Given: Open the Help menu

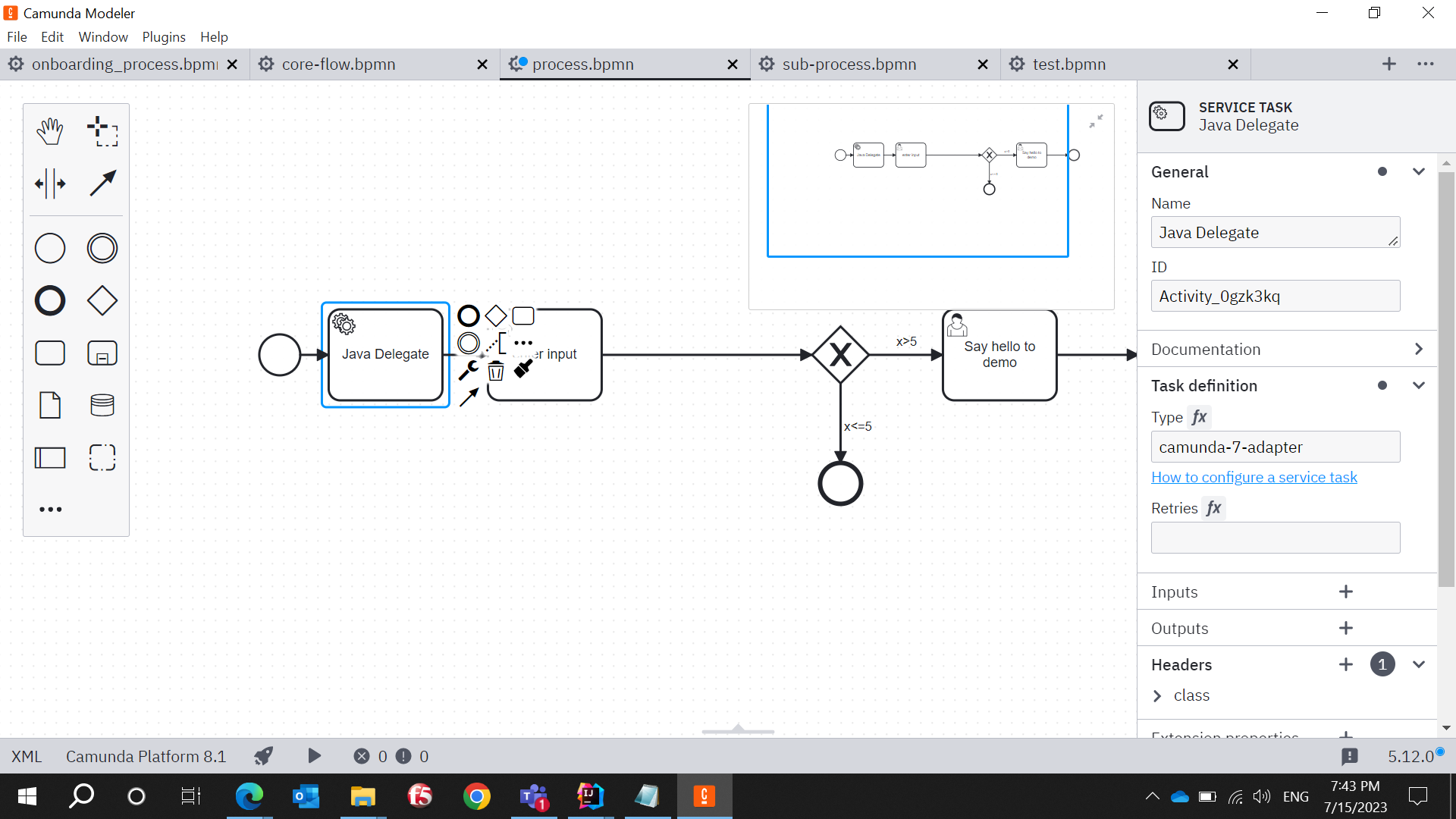Looking at the screenshot, I should (x=214, y=36).
